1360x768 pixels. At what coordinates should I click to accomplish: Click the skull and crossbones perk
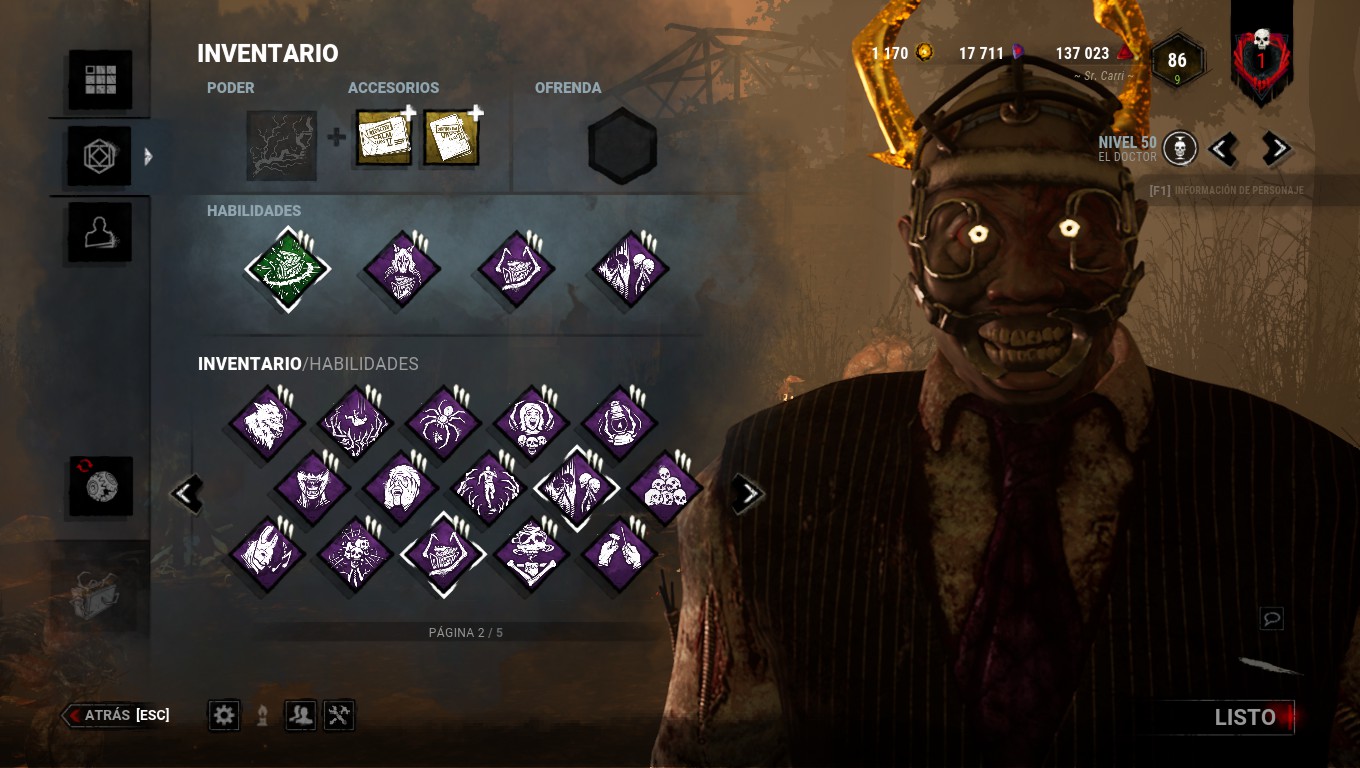click(531, 554)
